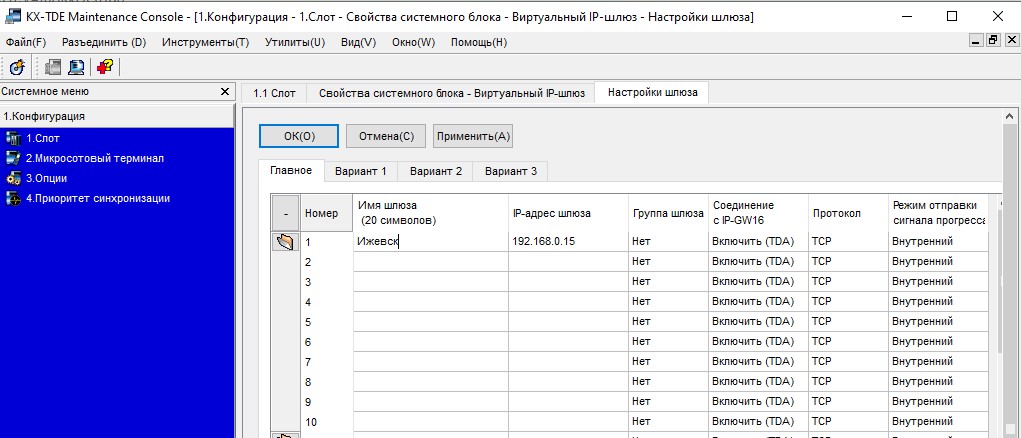
Task: Switch to the Вариант 1 tab
Action: click(x=361, y=172)
